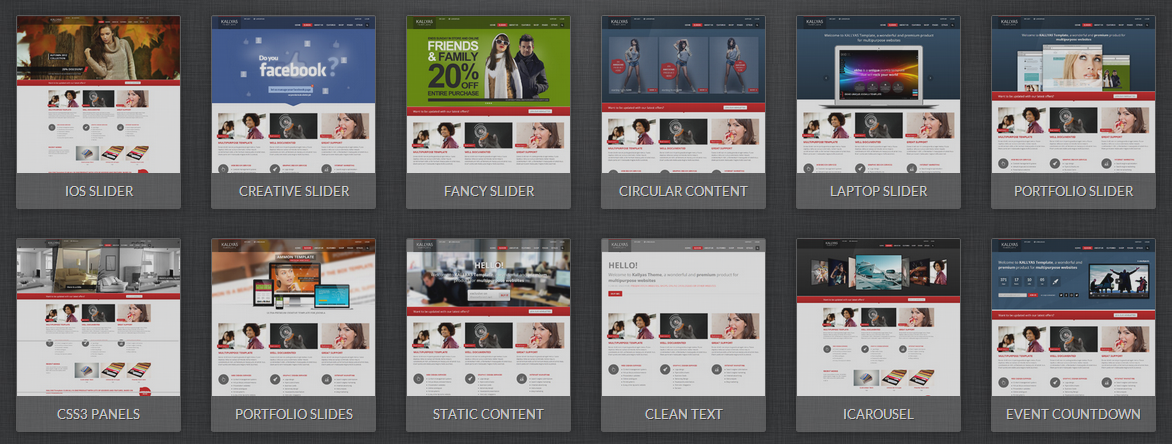Open the Event Countdown preview thumbnail
This screenshot has height=444, width=1172.
(x=1073, y=318)
